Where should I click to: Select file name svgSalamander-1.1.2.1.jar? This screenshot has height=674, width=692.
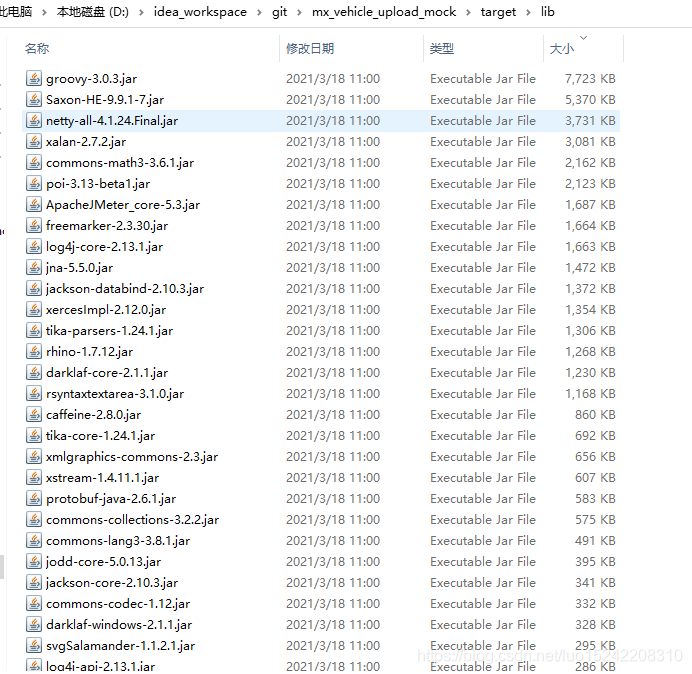pos(120,646)
